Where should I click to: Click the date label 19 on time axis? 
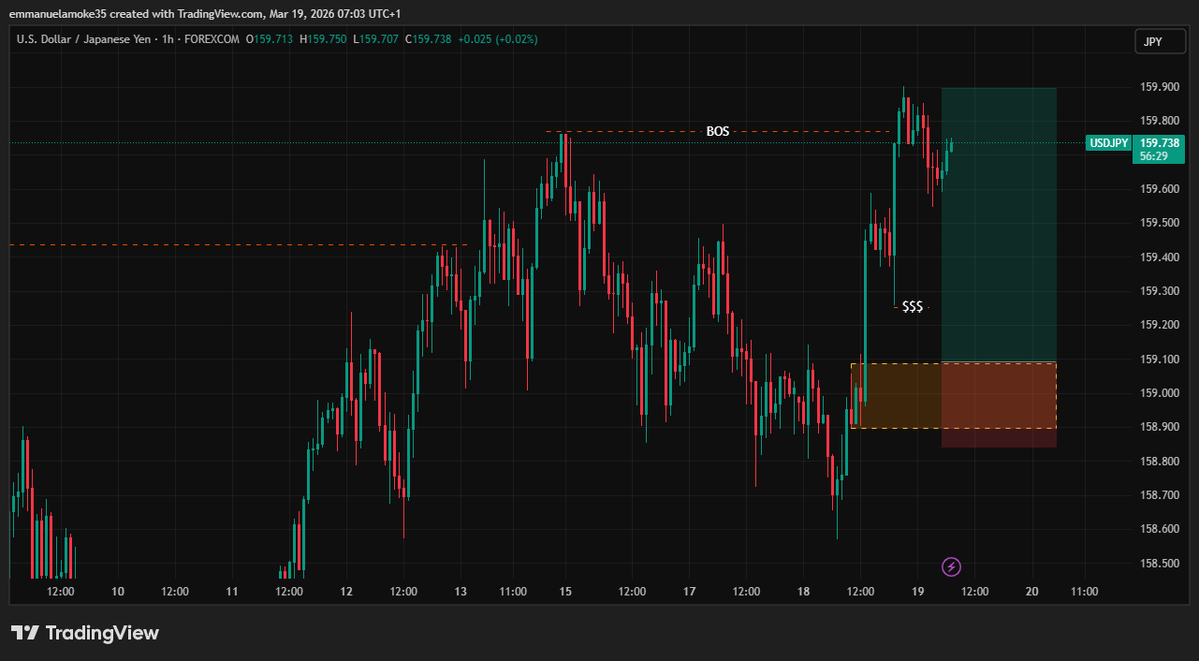(918, 591)
